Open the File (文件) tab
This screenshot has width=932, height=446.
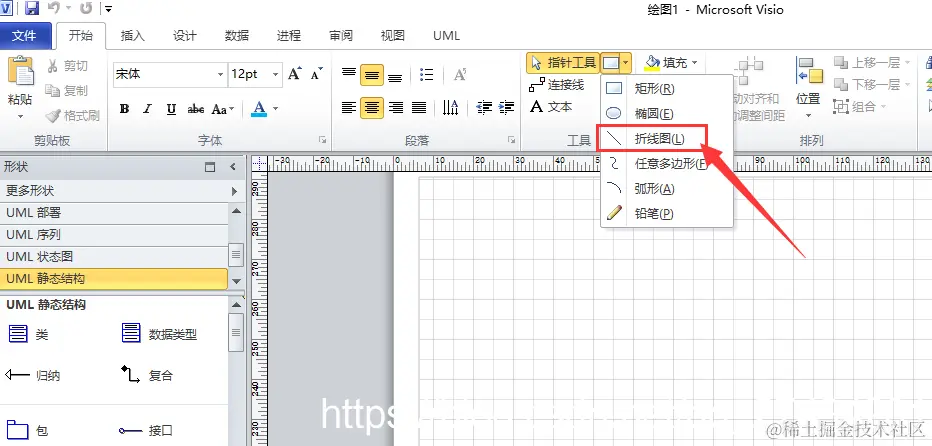(24, 36)
